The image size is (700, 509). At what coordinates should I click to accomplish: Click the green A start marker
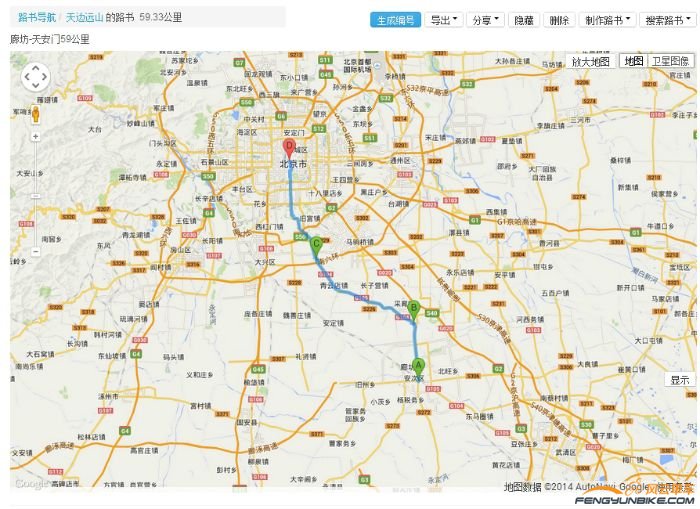click(x=419, y=366)
